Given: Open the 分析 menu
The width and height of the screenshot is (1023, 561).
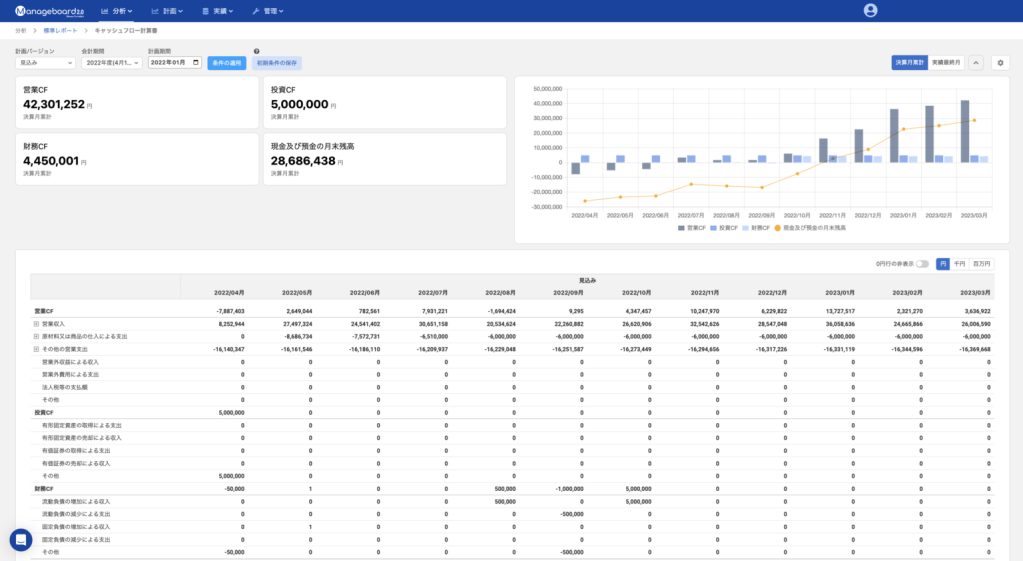Looking at the screenshot, I should coord(119,10).
